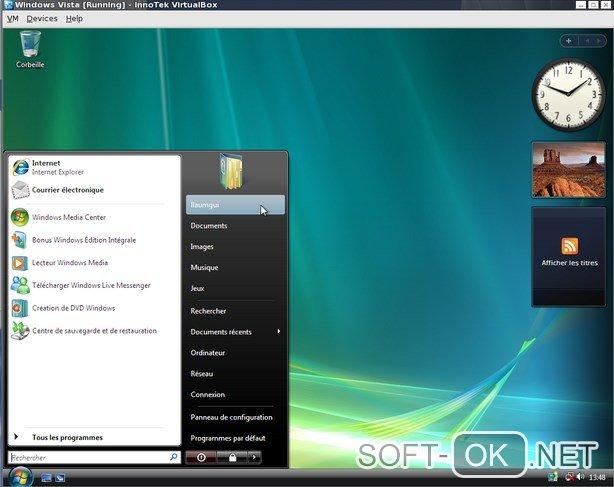Click the network tray icon
Screen dimensions: 614x487
pyautogui.click(x=553, y=477)
